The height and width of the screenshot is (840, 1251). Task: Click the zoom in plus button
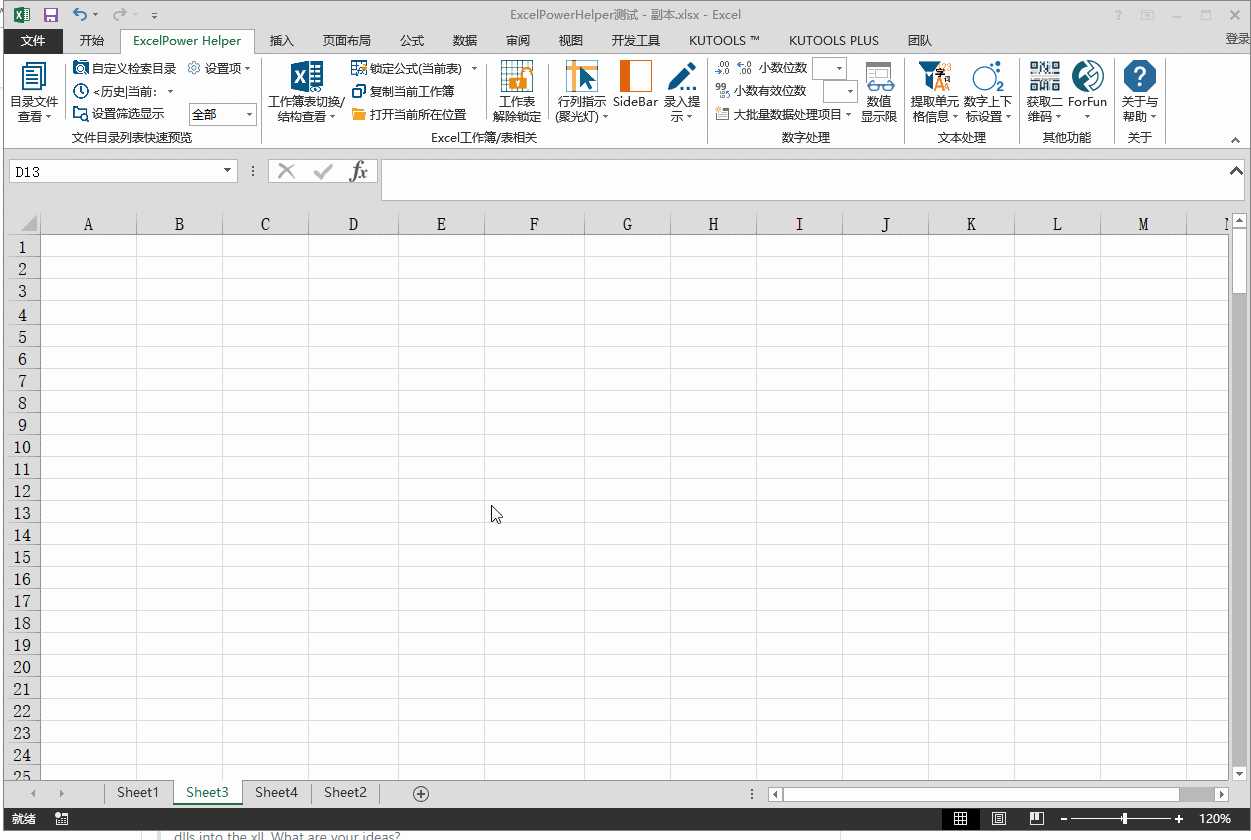click(1180, 819)
